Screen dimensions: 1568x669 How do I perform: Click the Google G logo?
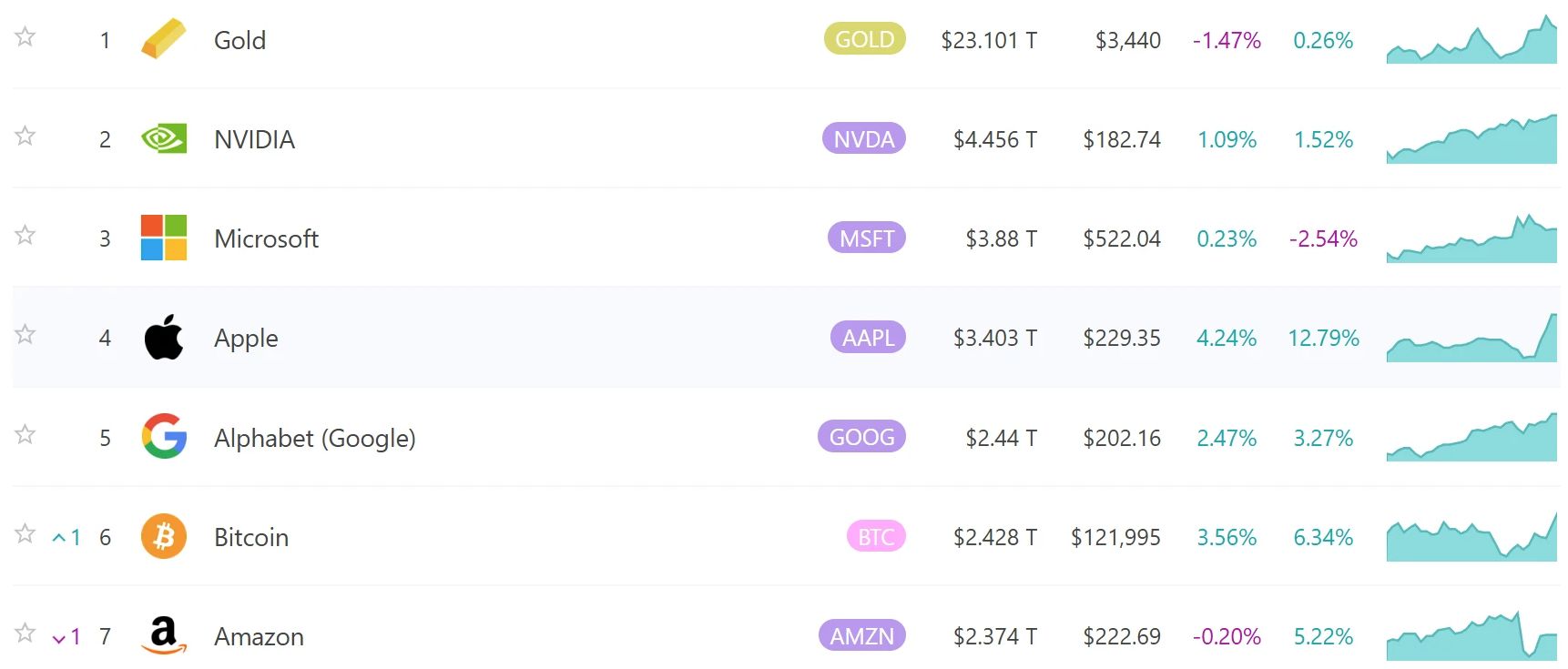[x=164, y=437]
